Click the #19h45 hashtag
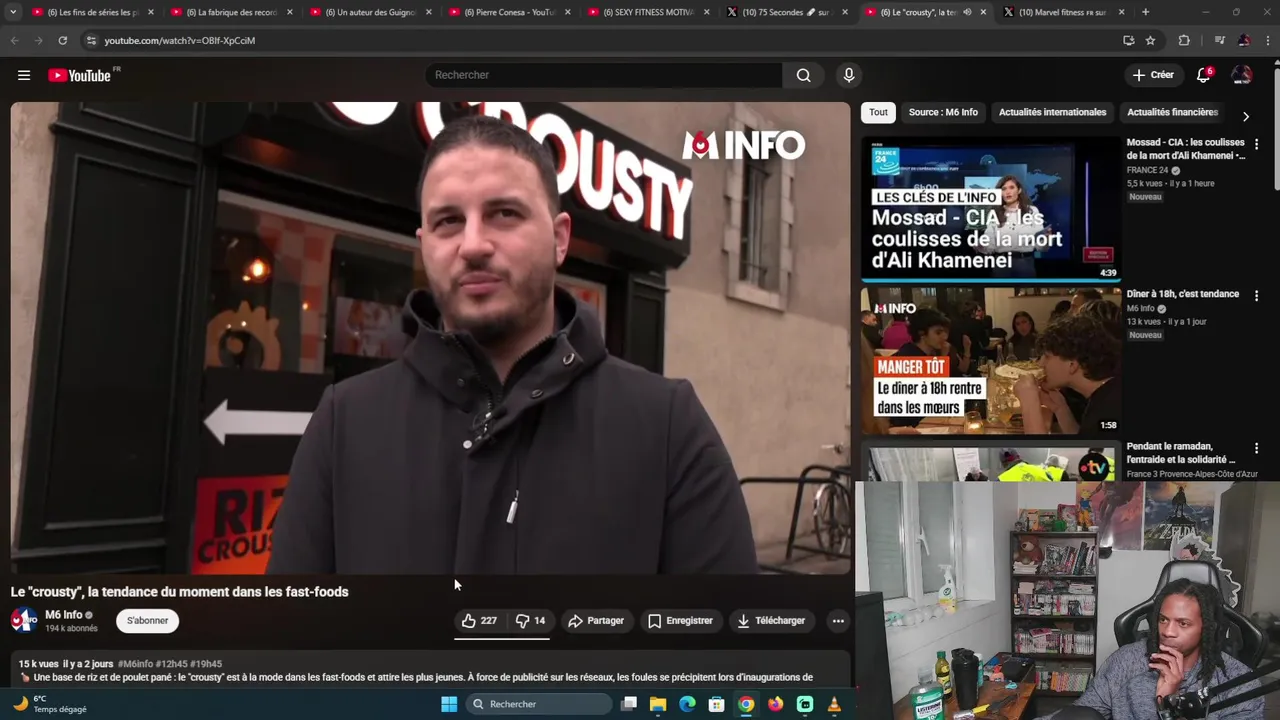The width and height of the screenshot is (1280, 720). 206,664
